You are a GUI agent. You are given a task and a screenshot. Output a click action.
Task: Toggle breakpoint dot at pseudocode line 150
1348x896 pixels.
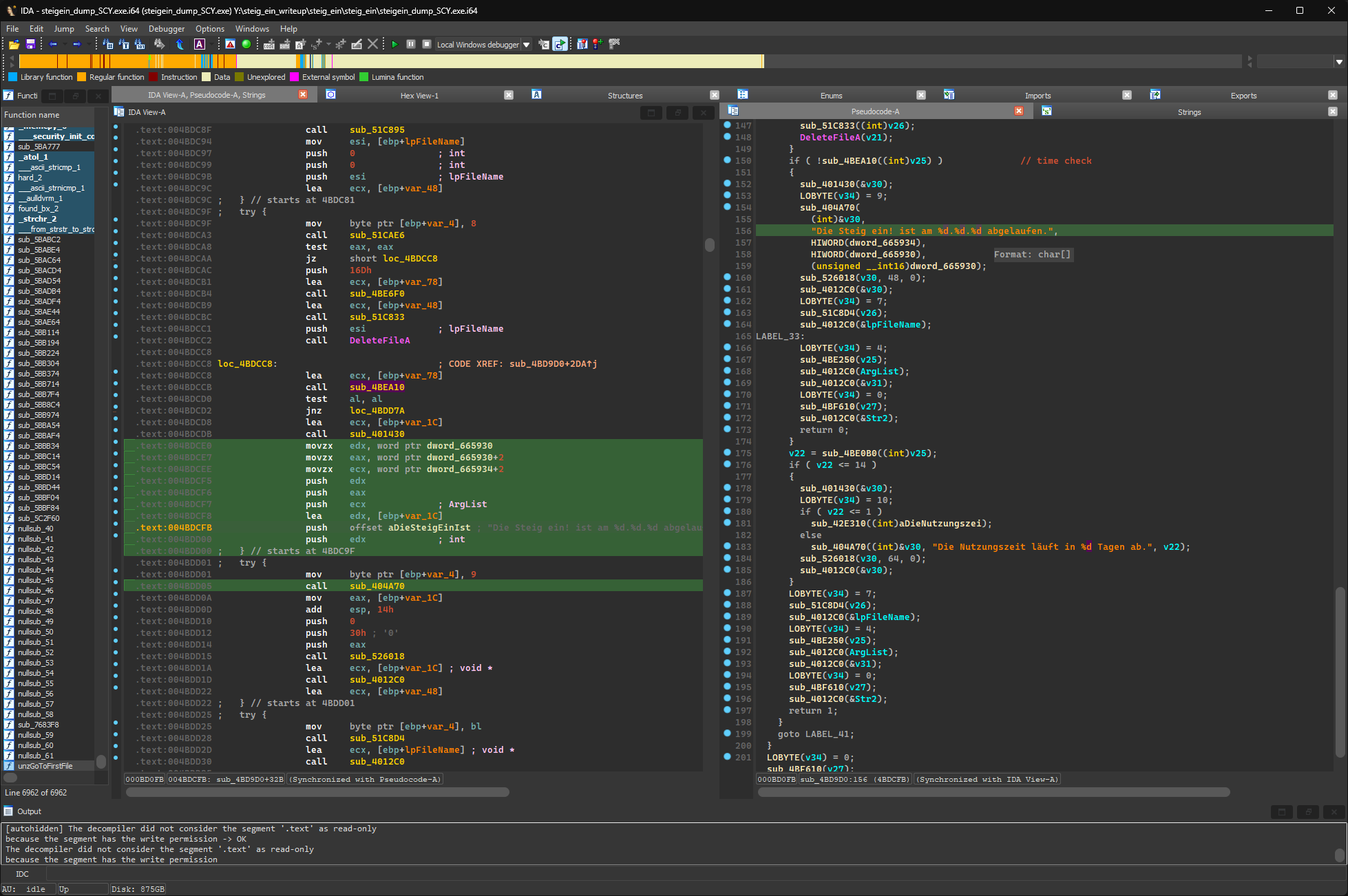727,160
